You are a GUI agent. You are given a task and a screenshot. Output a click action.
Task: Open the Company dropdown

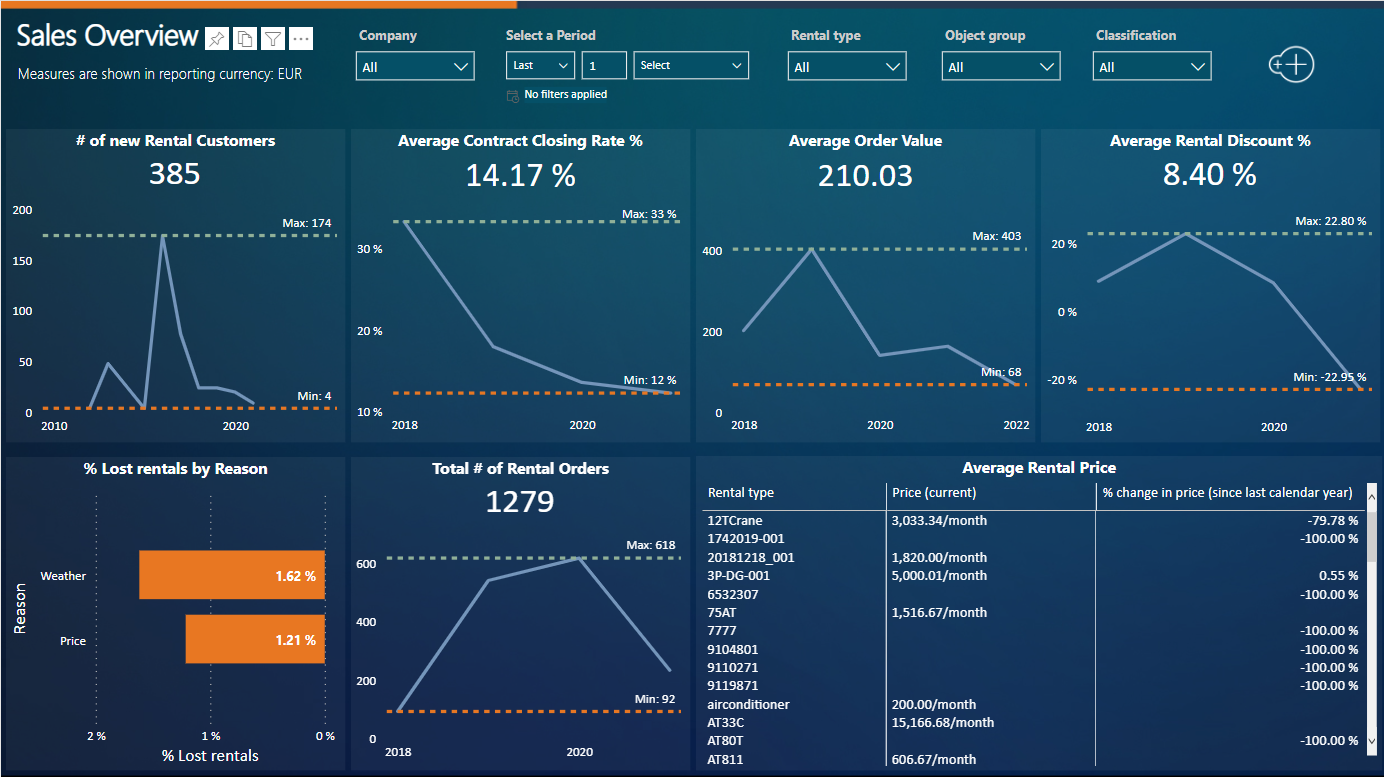pos(415,67)
